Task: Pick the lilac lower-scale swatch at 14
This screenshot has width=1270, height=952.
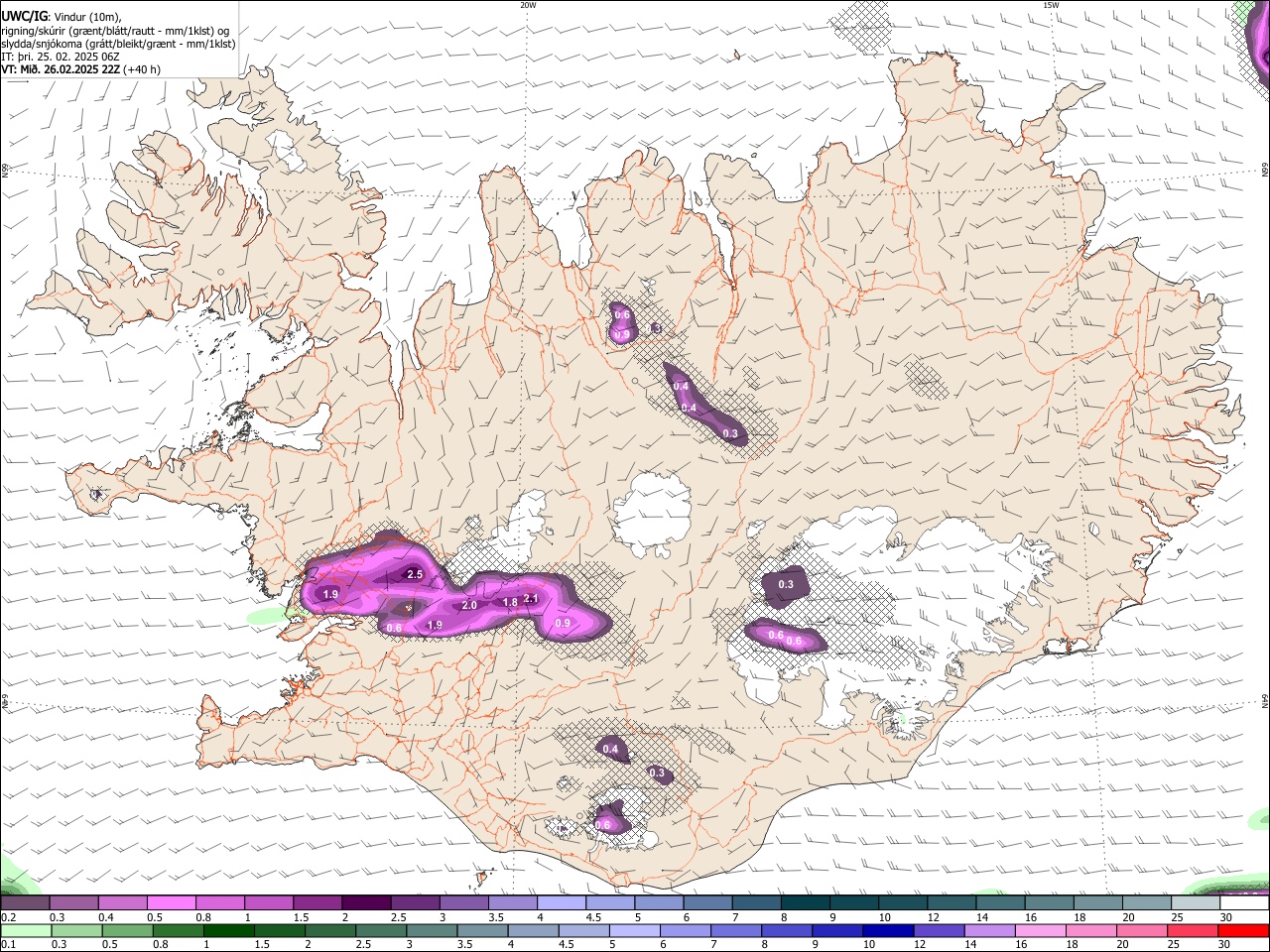Action: (990, 930)
